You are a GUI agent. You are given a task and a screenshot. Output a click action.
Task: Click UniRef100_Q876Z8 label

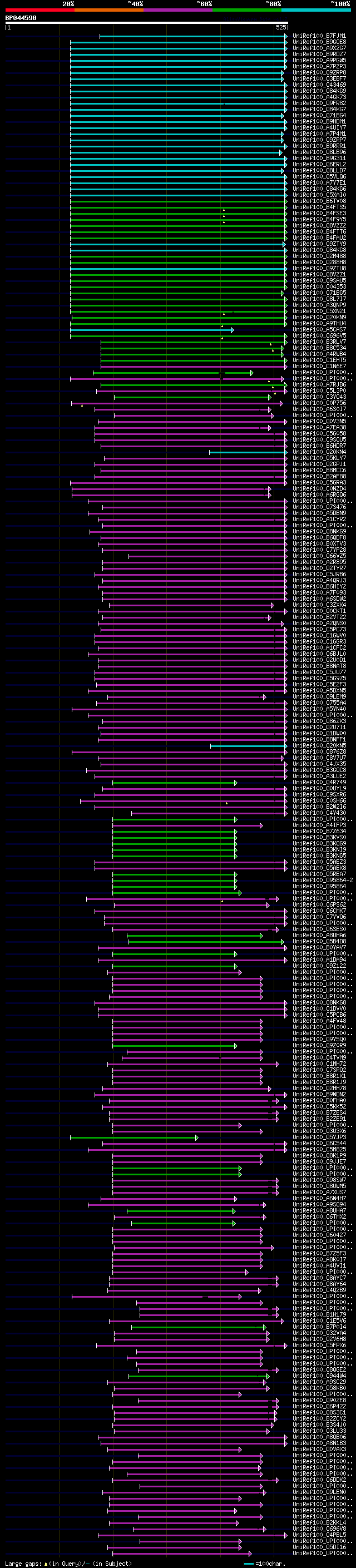(319, 752)
